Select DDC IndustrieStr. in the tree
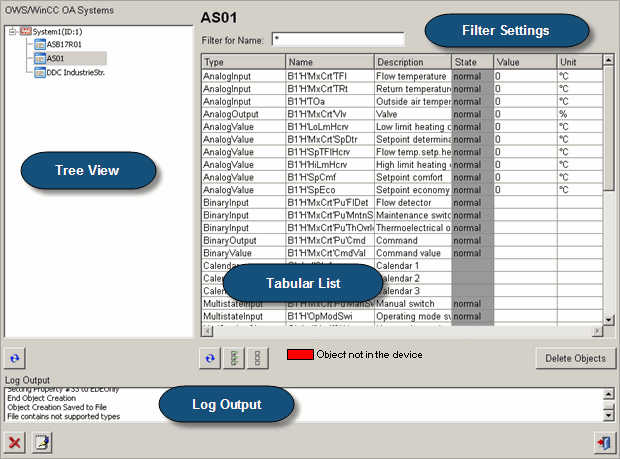This screenshot has height=459, width=620. pos(76,73)
